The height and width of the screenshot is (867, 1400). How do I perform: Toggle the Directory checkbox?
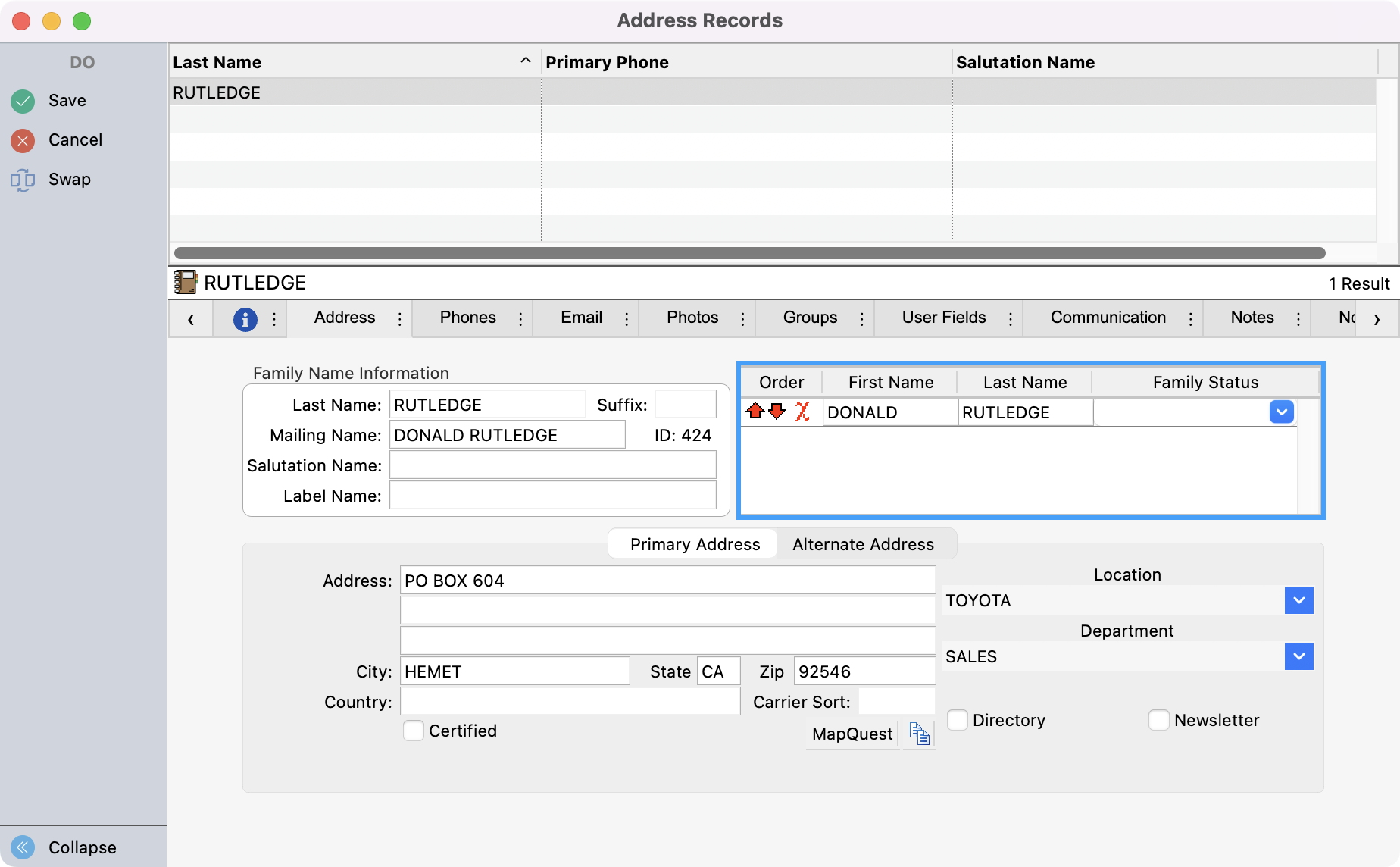pos(958,720)
